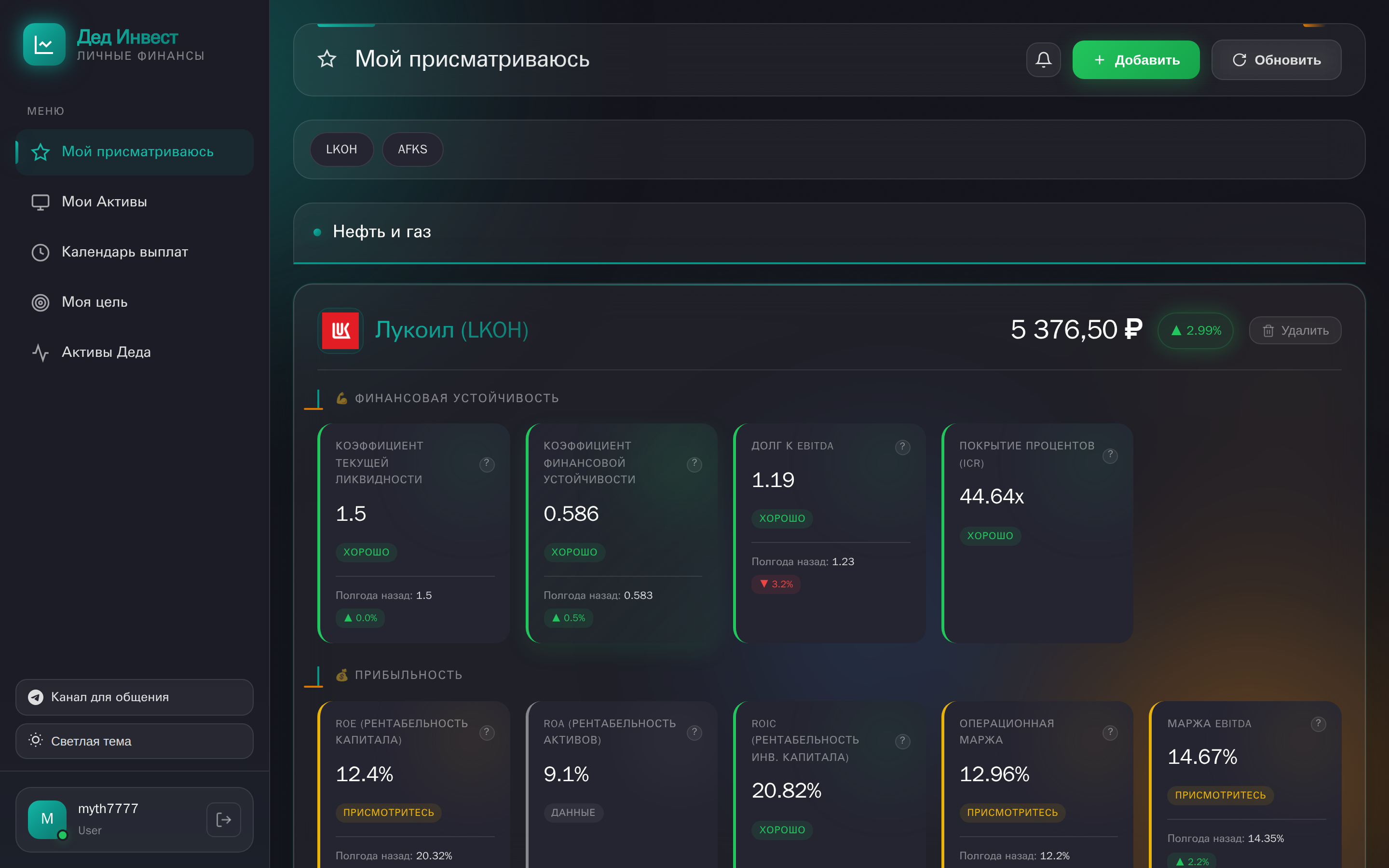Go to Календарь выплат page
The height and width of the screenshot is (868, 1389).
click(x=124, y=252)
